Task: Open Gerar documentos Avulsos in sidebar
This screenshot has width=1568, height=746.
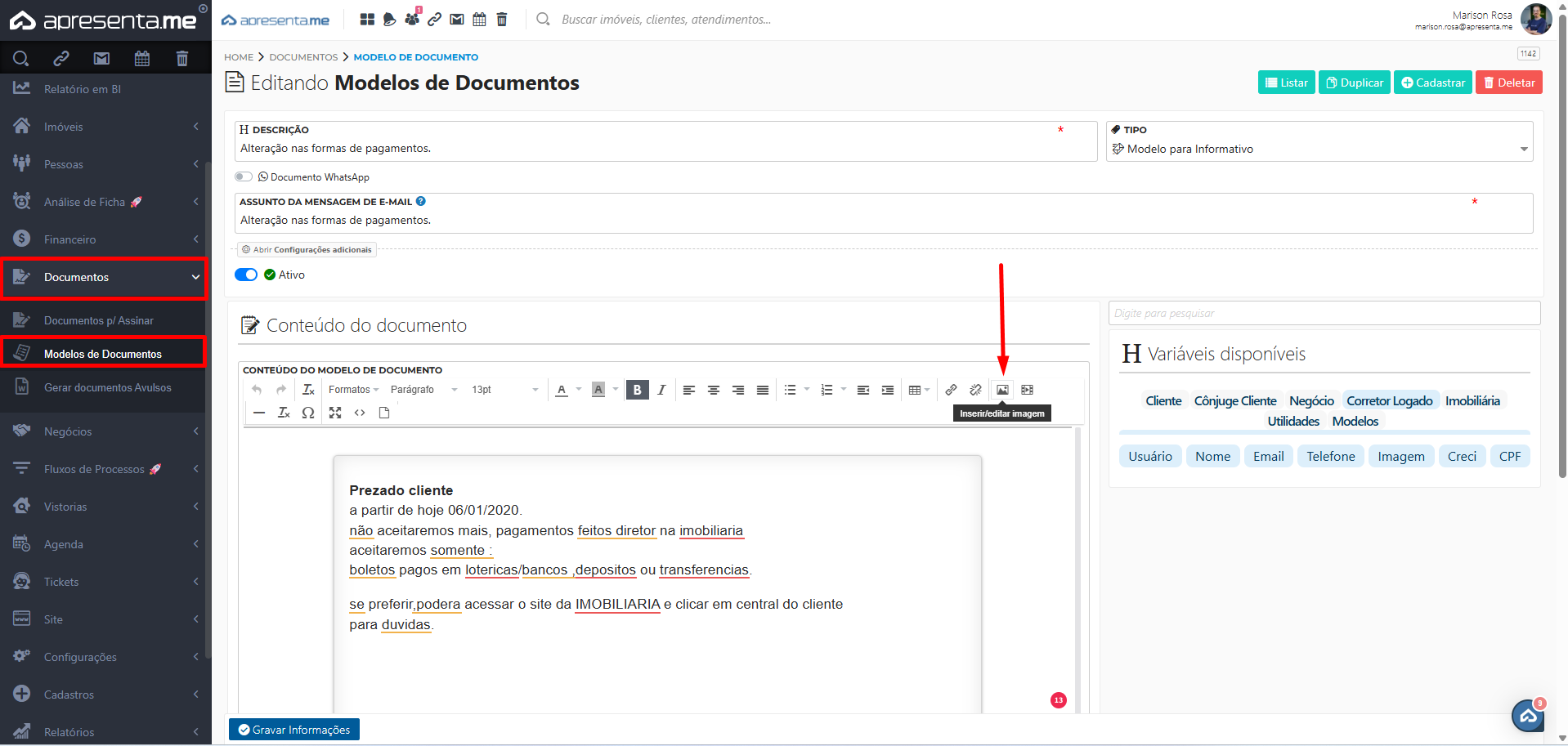Action: click(x=107, y=387)
